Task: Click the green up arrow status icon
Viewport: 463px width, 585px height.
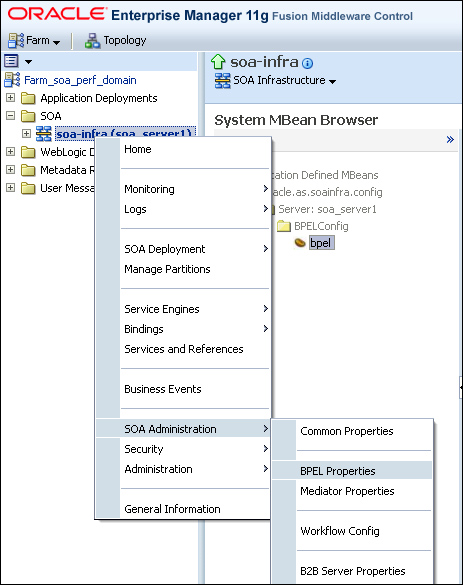Action: pos(218,62)
